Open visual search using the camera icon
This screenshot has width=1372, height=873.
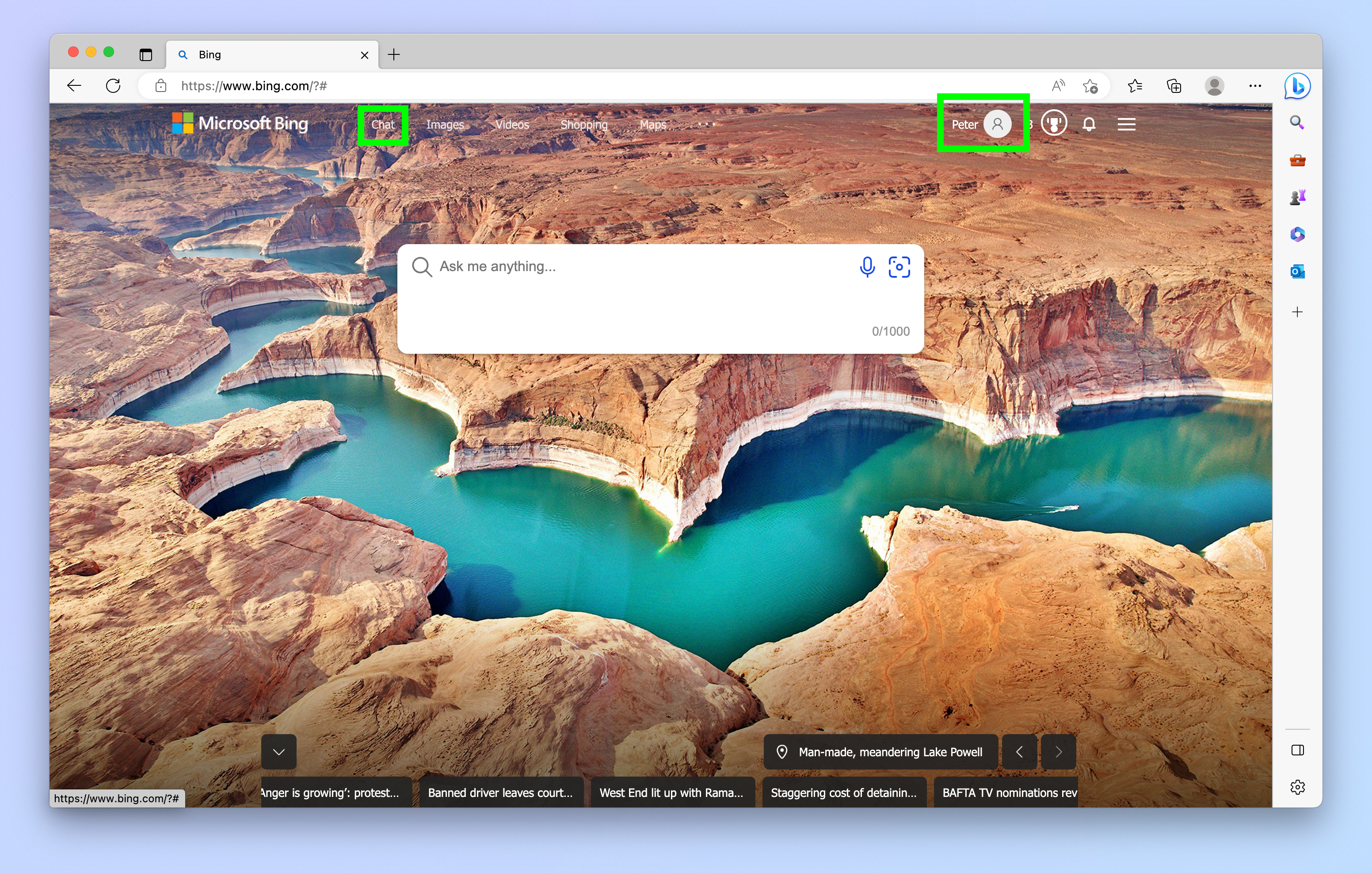pyautogui.click(x=899, y=266)
